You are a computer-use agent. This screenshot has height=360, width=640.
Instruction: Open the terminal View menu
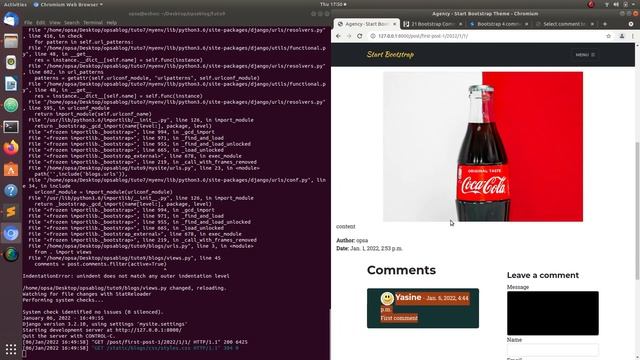[x=55, y=22]
